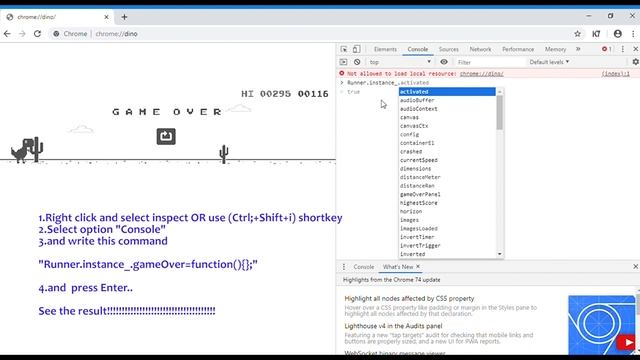Click autocomplete list scrollbar thumb
The width and height of the screenshot is (640, 360).
point(500,112)
